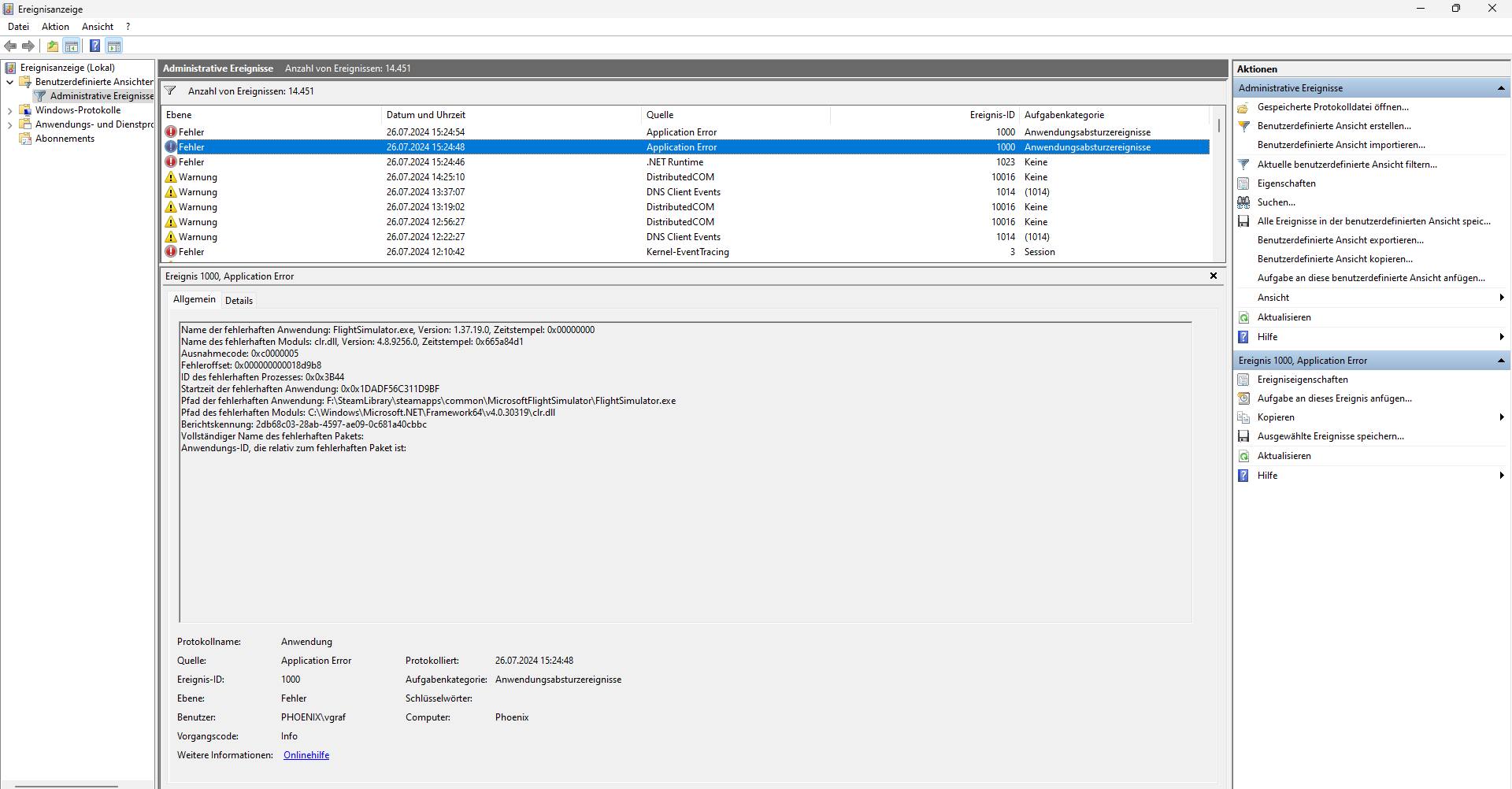This screenshot has height=789, width=1512.
Task: Collapse the Administrative Ereignisse actions section
Action: 1501,88
